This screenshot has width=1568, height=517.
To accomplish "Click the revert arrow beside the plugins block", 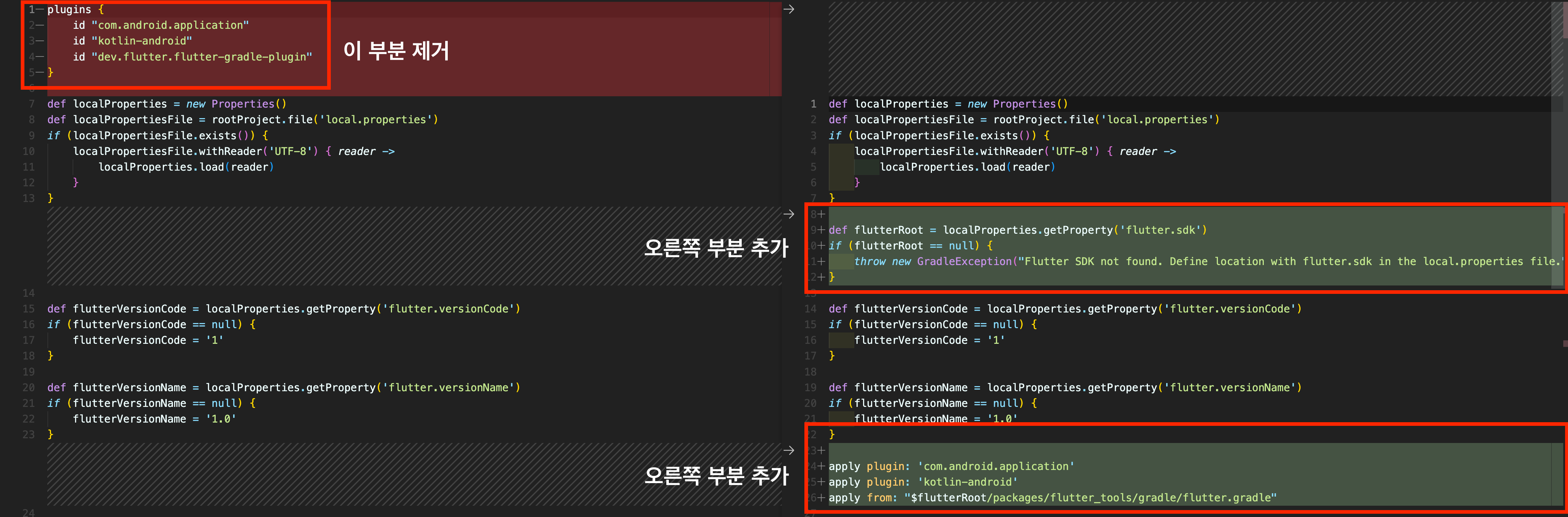I will click(788, 10).
